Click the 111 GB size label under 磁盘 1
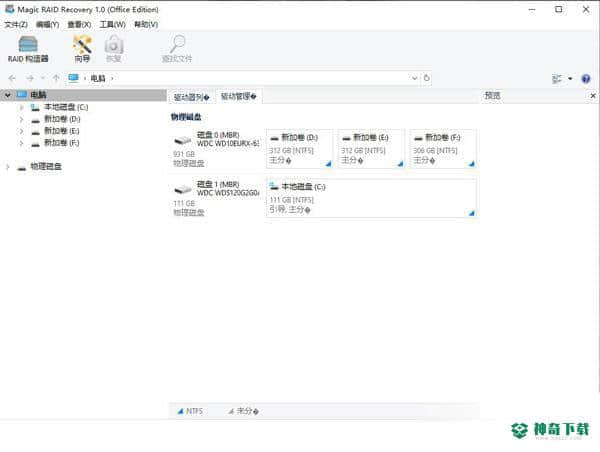This screenshot has width=600, height=452. click(184, 204)
